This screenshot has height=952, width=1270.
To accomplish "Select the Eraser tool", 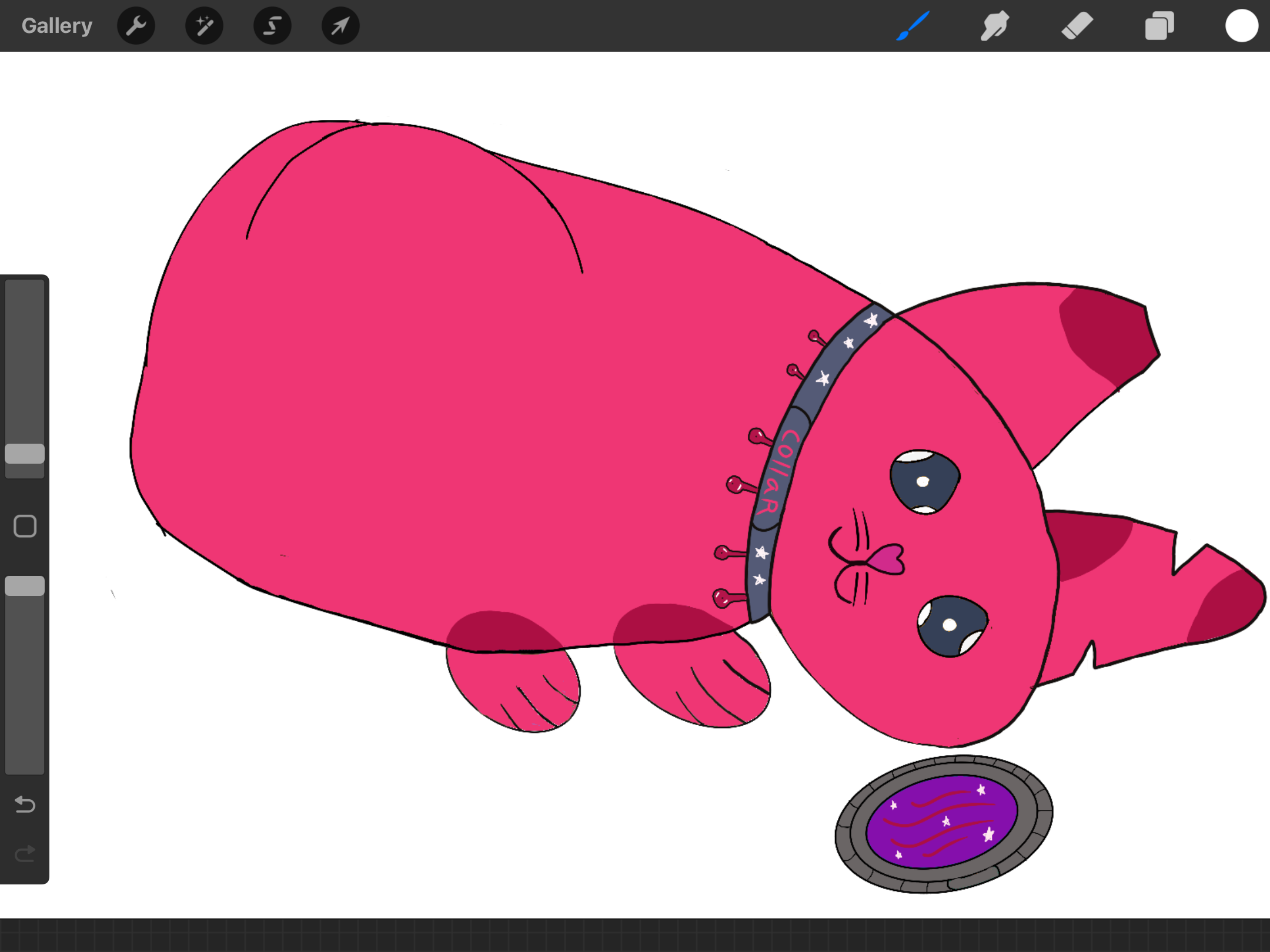I will click(x=1077, y=26).
